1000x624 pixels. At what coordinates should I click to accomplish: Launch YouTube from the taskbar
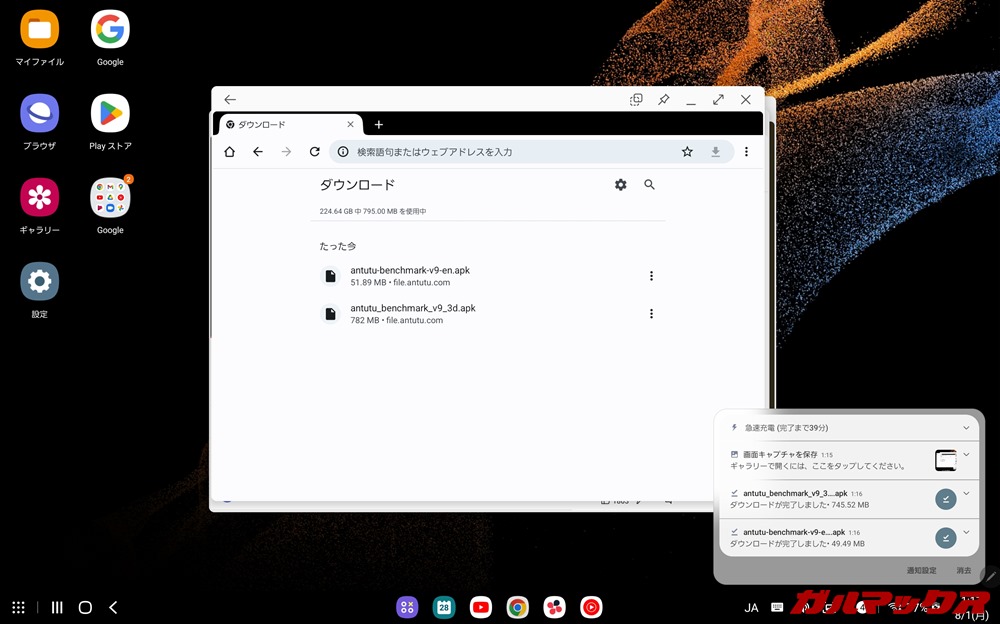[481, 607]
